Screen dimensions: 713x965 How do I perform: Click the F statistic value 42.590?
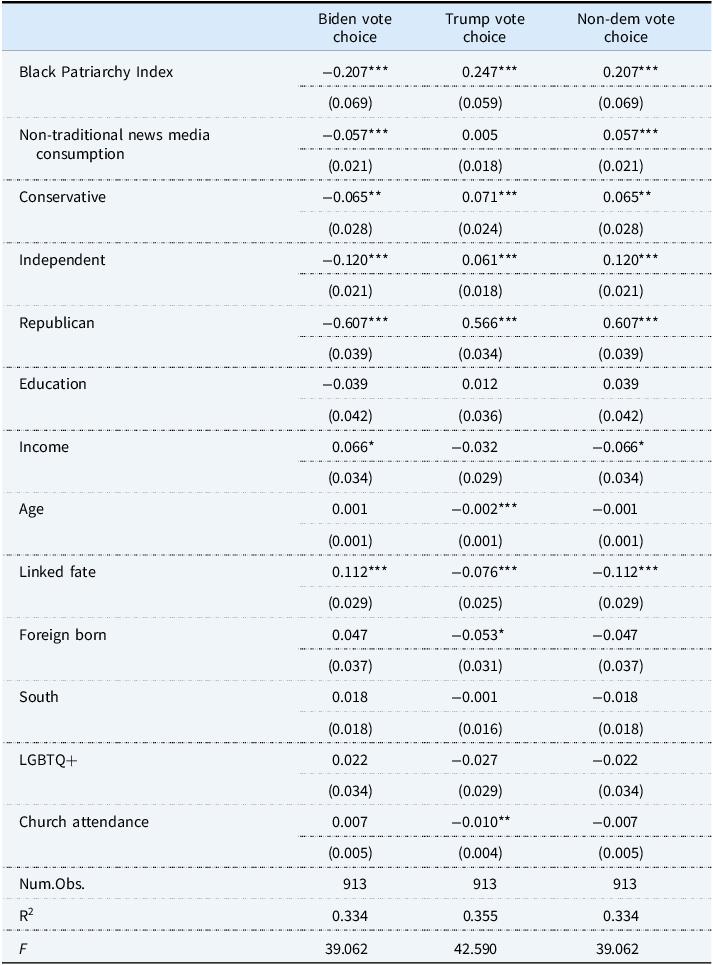[x=475, y=949]
